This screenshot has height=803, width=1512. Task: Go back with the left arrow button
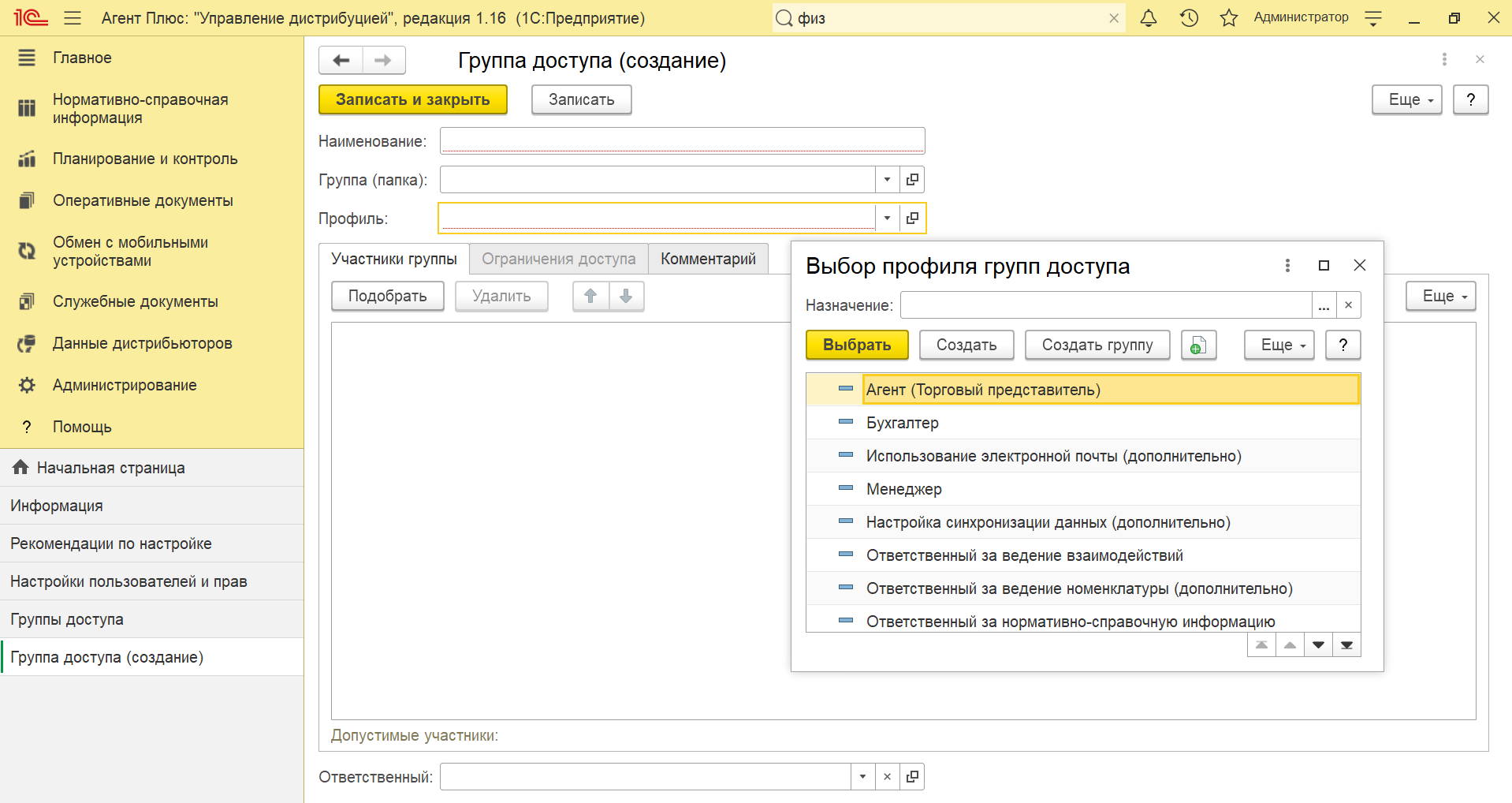341,60
